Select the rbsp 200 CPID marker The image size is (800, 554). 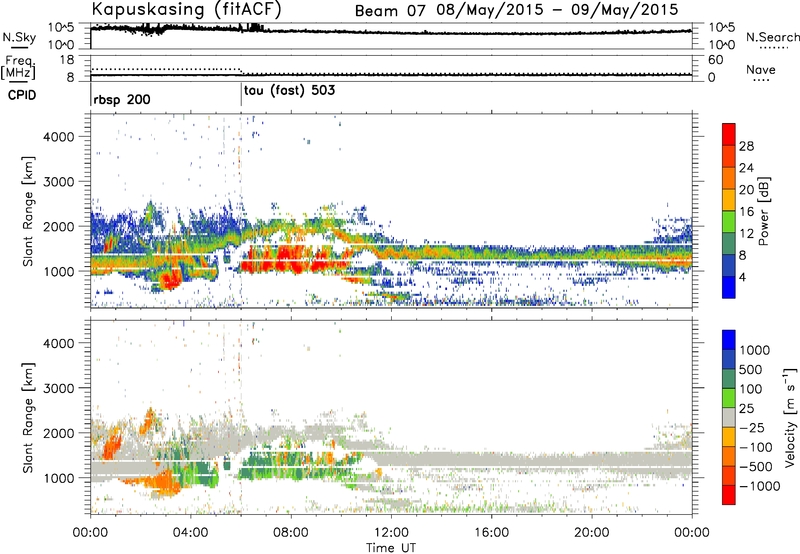coord(122,99)
